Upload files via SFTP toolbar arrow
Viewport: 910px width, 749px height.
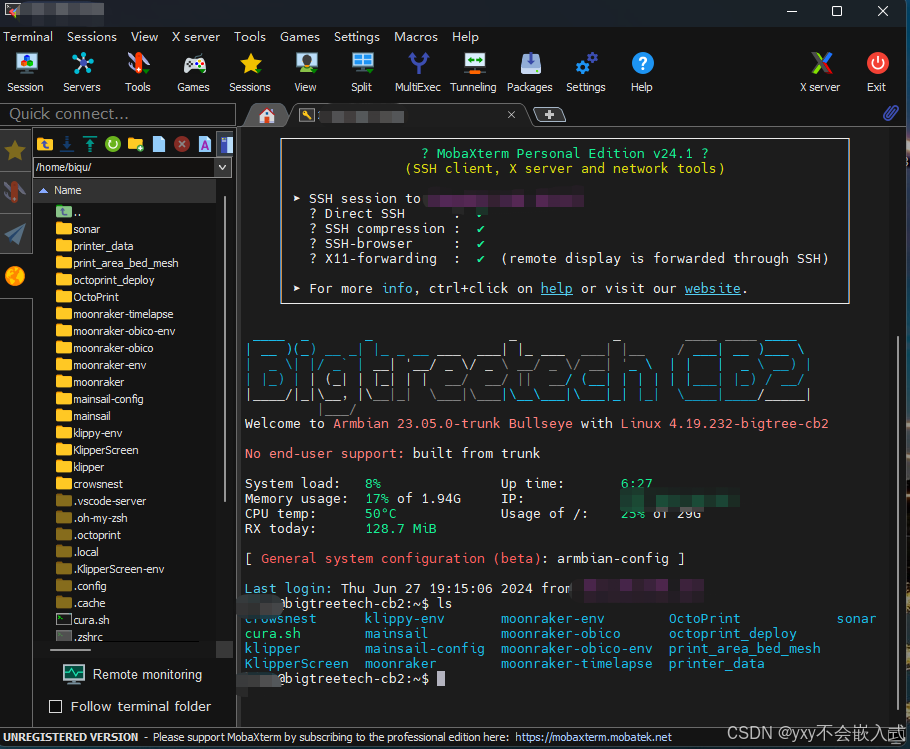90,144
